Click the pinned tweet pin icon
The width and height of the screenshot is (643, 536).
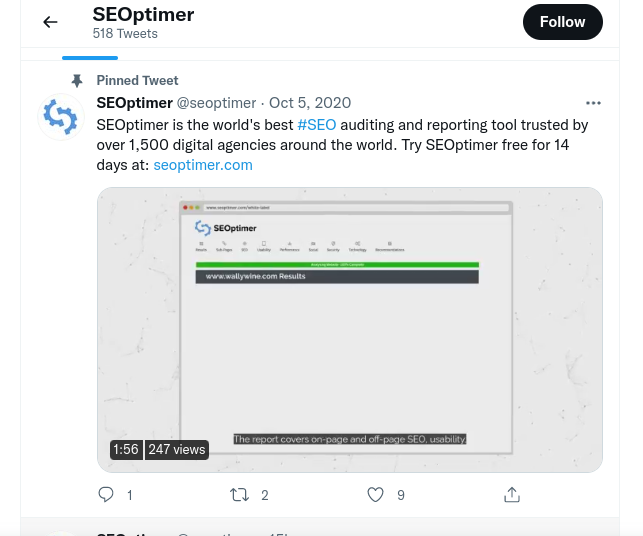tap(76, 81)
